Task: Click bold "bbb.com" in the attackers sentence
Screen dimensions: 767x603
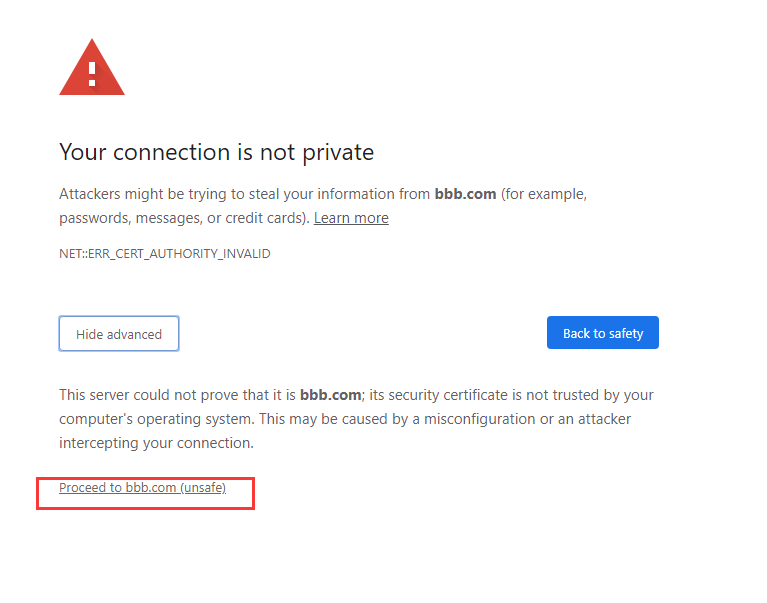Action: tap(465, 194)
